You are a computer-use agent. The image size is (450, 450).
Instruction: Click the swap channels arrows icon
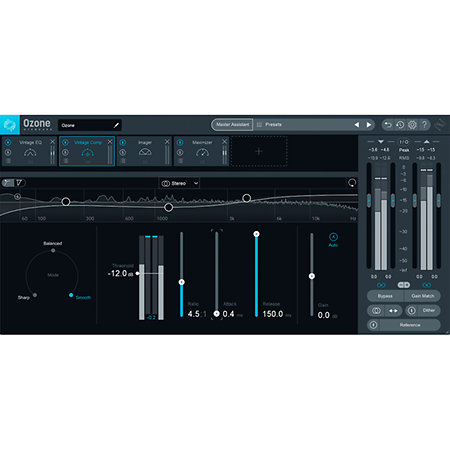pos(393,311)
